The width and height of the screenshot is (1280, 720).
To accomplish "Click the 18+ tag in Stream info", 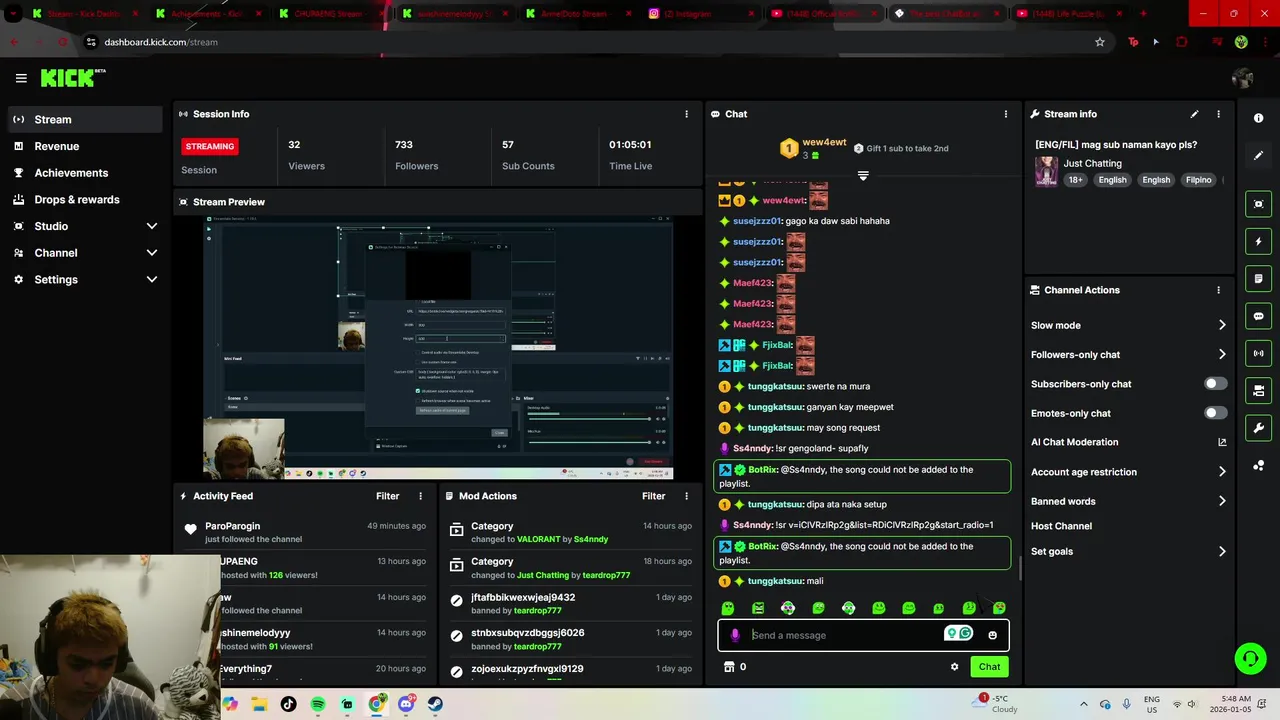I will point(1075,180).
